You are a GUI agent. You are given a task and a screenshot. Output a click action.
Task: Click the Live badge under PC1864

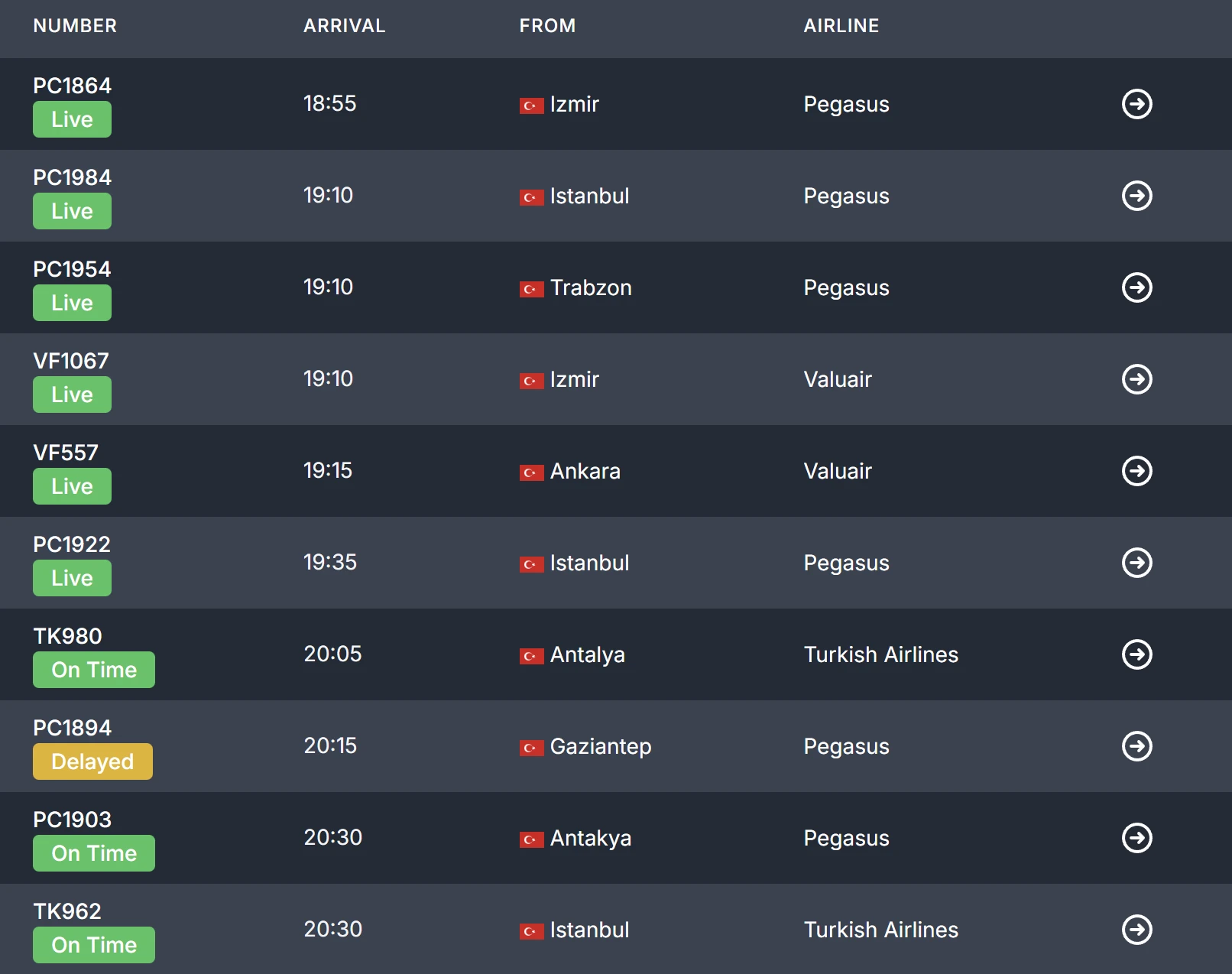click(72, 119)
